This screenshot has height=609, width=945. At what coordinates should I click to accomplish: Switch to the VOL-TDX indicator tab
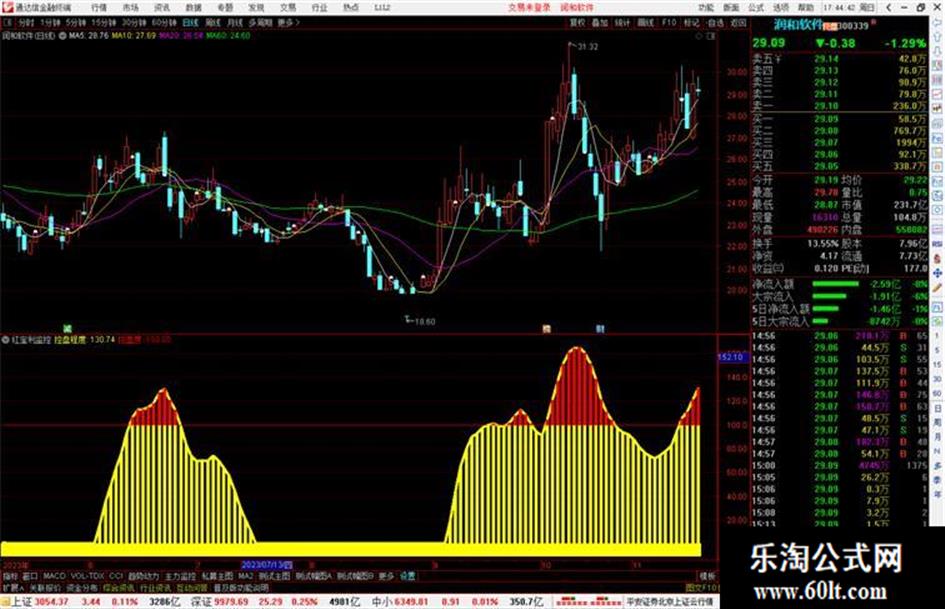(x=88, y=576)
